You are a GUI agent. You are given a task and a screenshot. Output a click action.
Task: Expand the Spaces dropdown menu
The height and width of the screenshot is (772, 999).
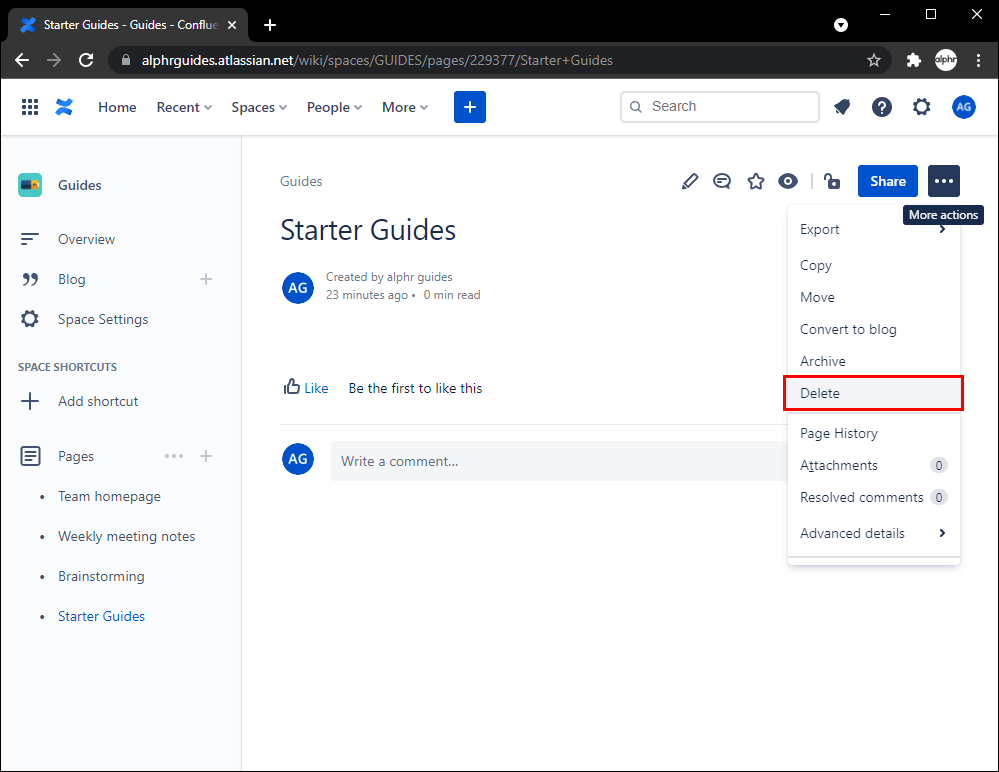[259, 107]
